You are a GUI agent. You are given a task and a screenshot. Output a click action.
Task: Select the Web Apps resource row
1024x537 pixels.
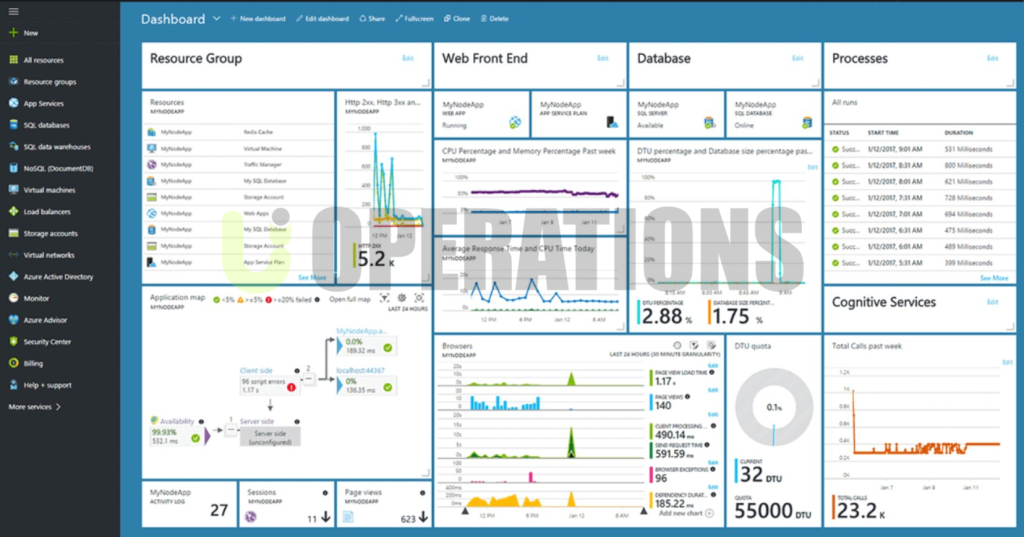click(x=238, y=213)
